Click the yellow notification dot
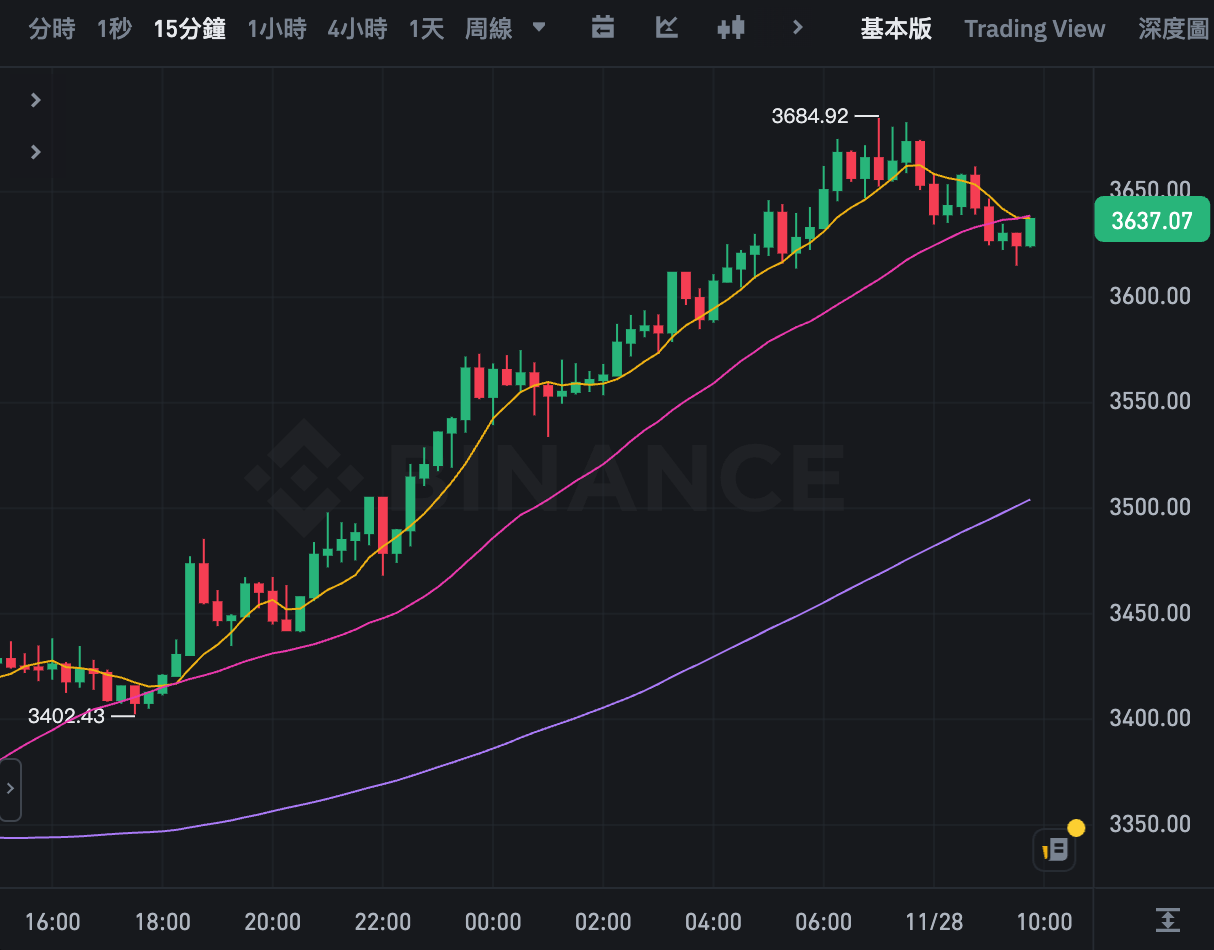Viewport: 1214px width, 950px height. pyautogui.click(x=1076, y=828)
